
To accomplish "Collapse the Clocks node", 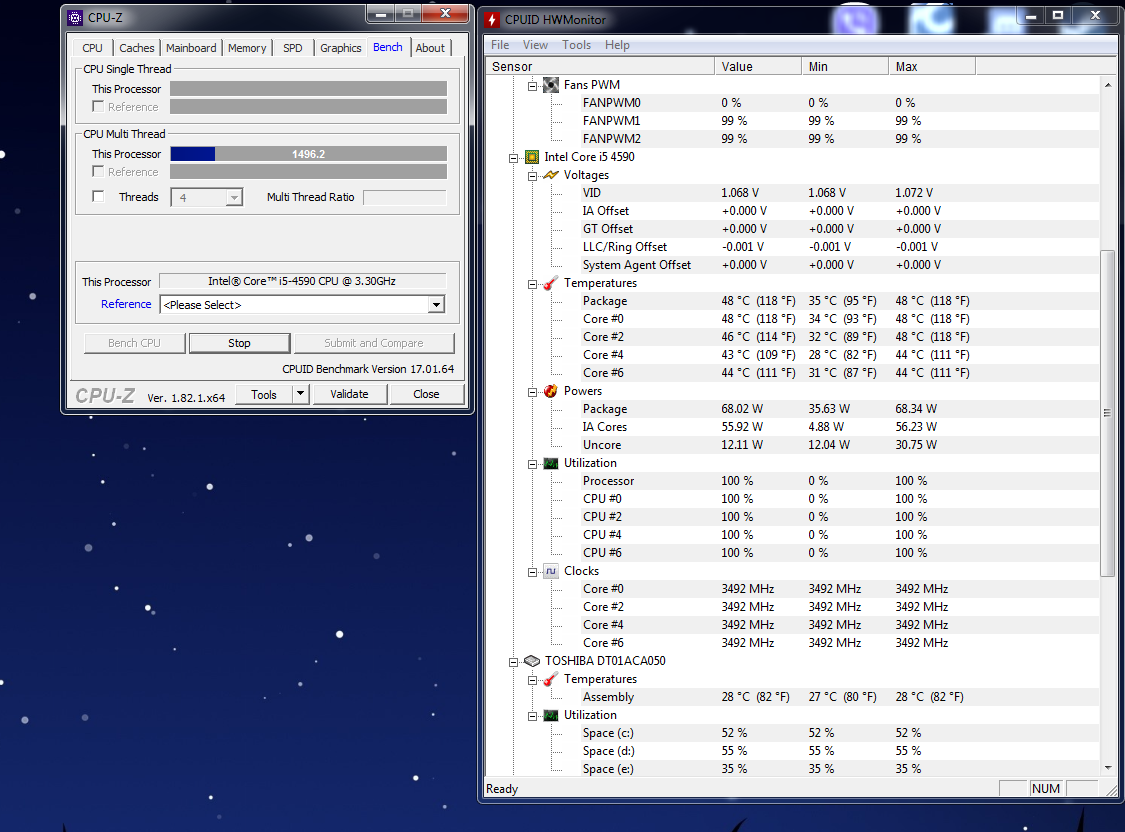I will pos(532,572).
